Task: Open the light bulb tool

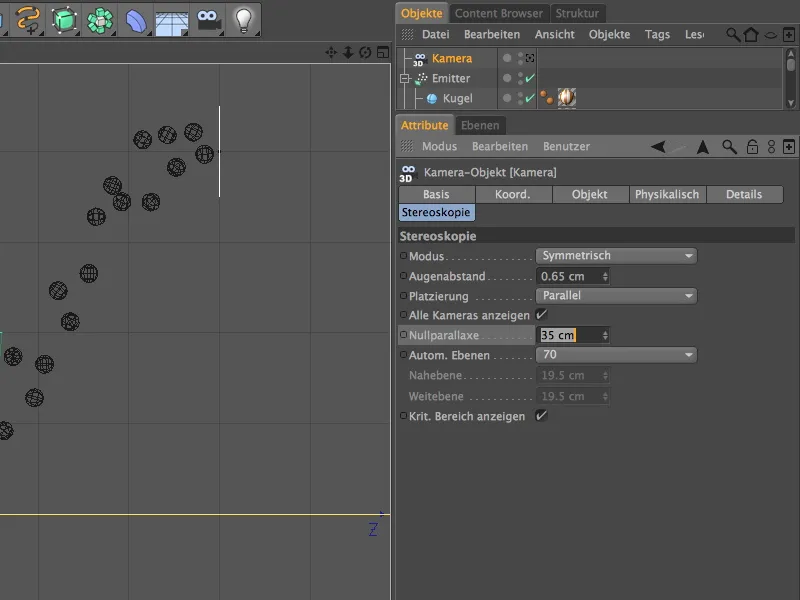Action: click(244, 20)
